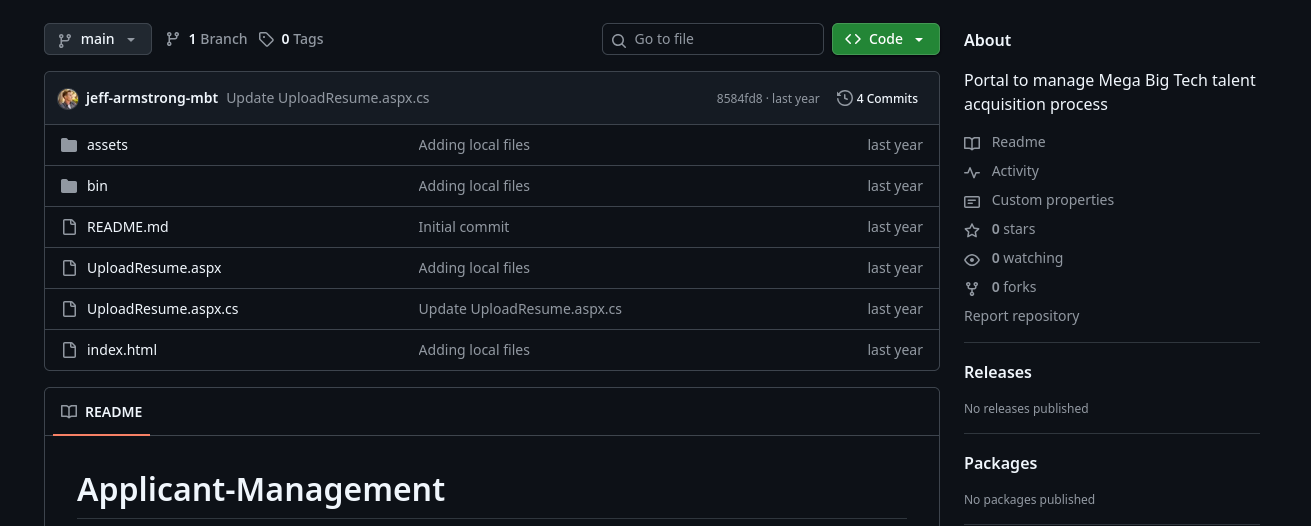Open the Readme link in About sidebar

click(1018, 142)
